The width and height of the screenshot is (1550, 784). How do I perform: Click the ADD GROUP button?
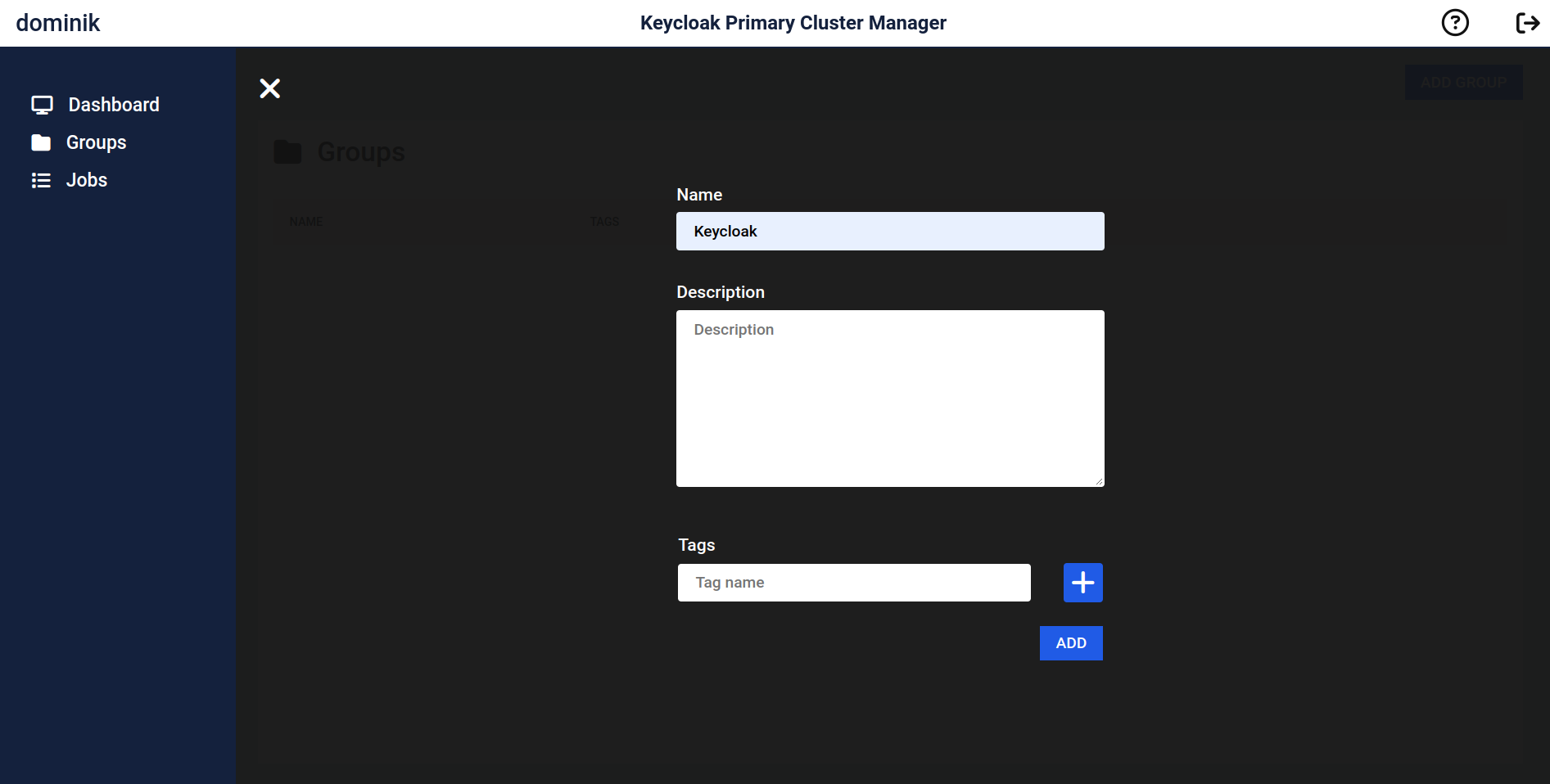click(1463, 82)
